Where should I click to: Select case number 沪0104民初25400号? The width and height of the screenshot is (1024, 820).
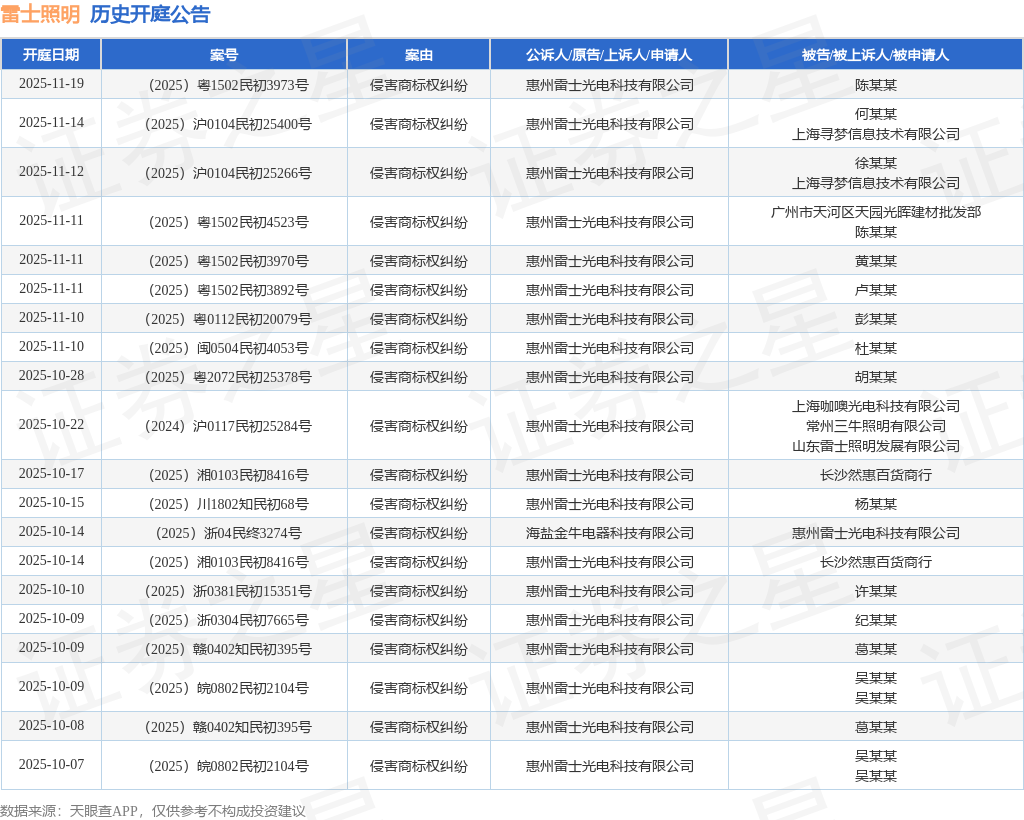point(229,124)
